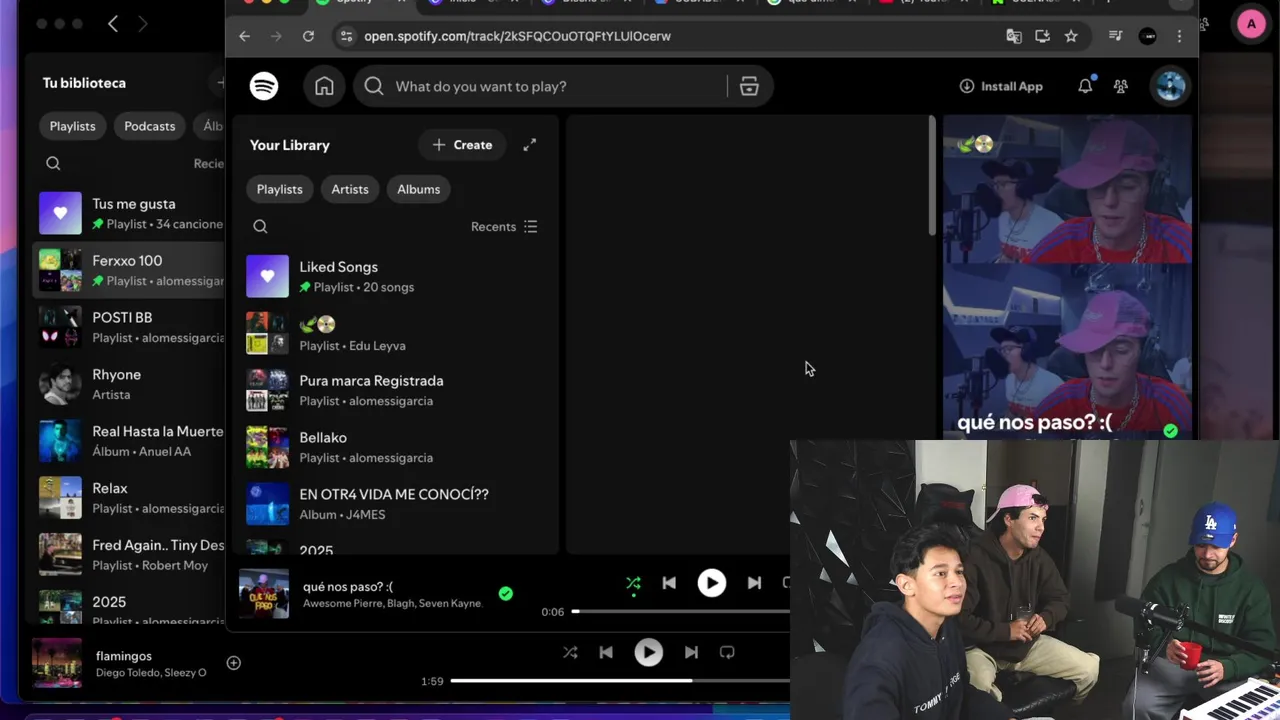Viewport: 1280px width, 720px height.
Task: Open Chrome three-dot menu
Action: [x=1179, y=36]
